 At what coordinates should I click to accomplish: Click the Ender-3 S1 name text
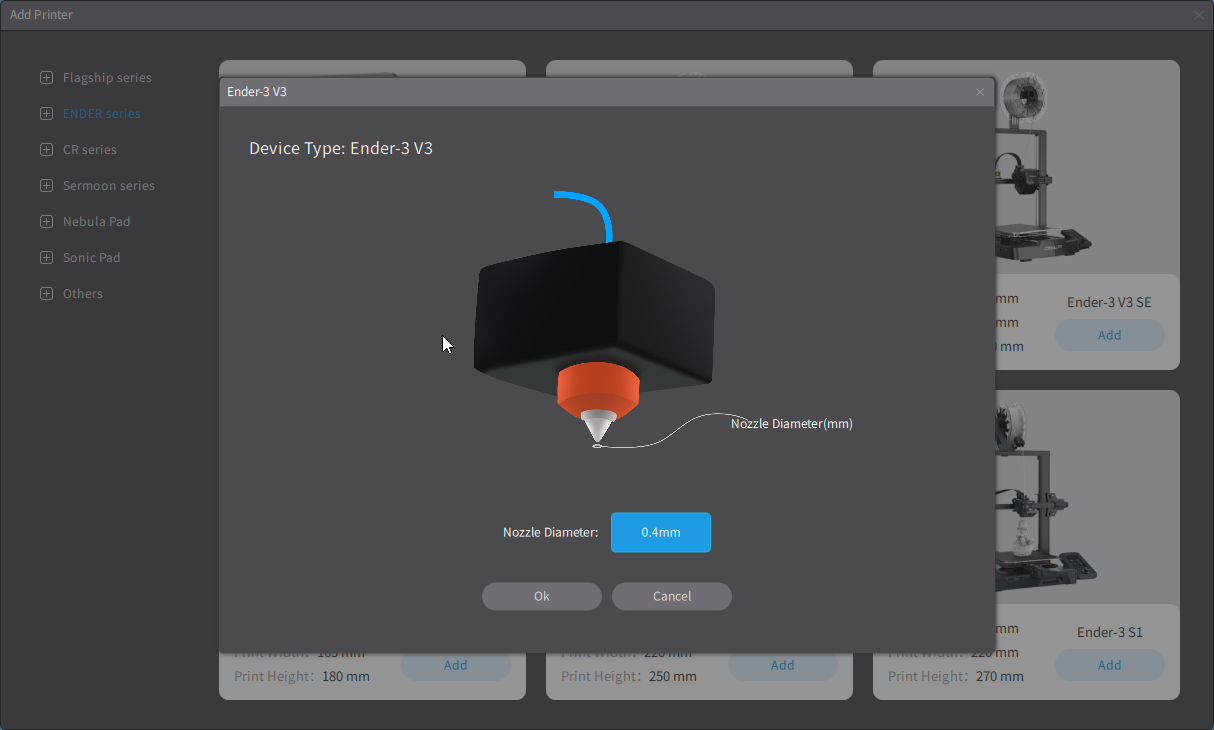[1110, 632]
